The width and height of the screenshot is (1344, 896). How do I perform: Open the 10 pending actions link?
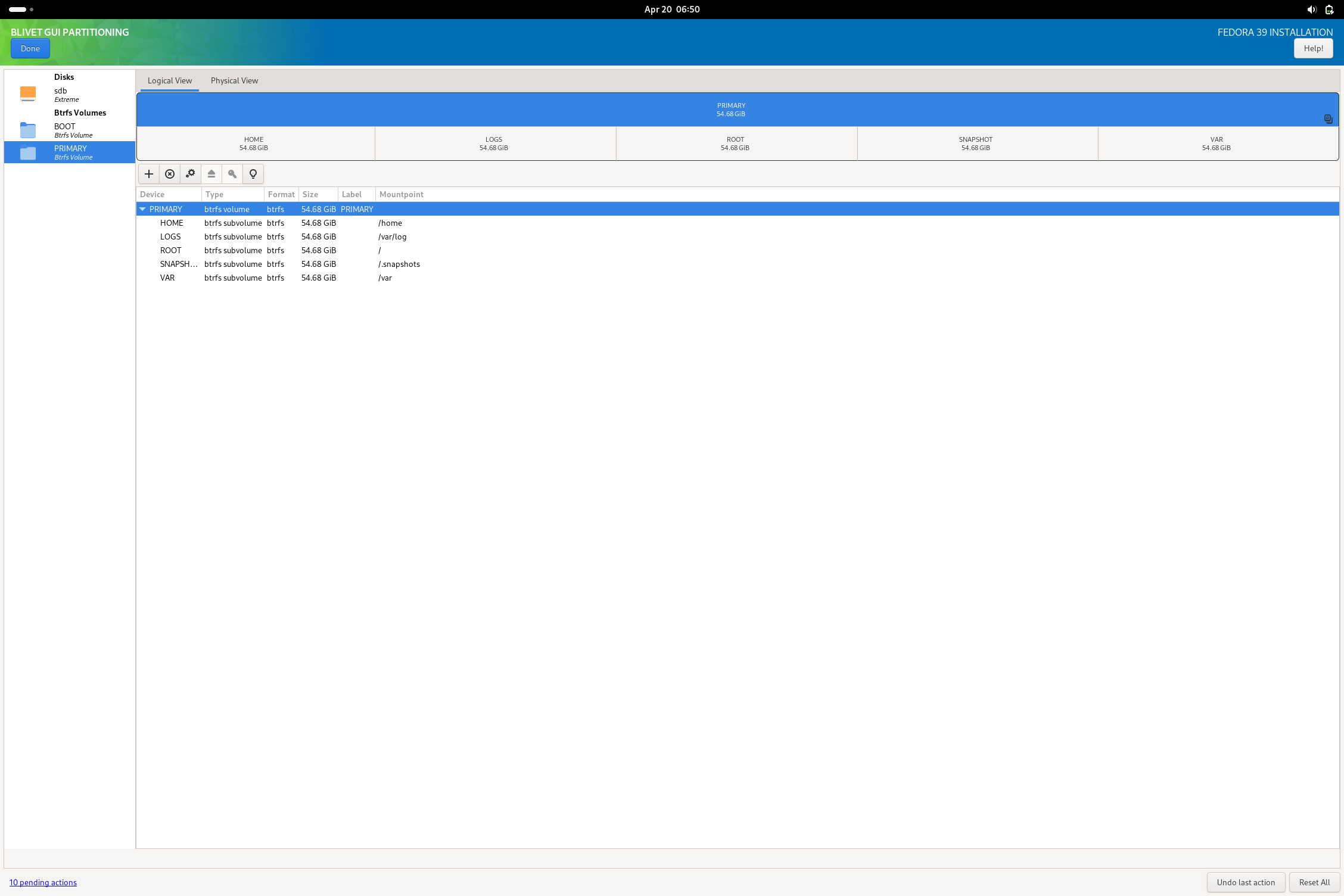[x=42, y=882]
